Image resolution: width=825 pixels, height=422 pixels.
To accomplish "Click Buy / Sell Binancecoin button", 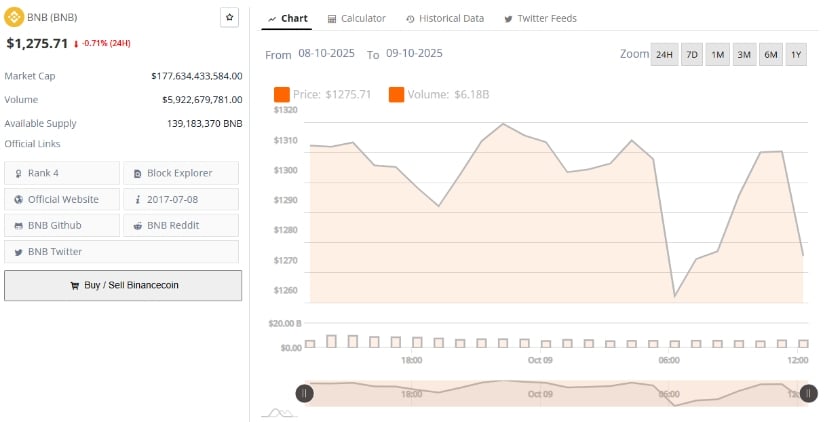I will (123, 285).
